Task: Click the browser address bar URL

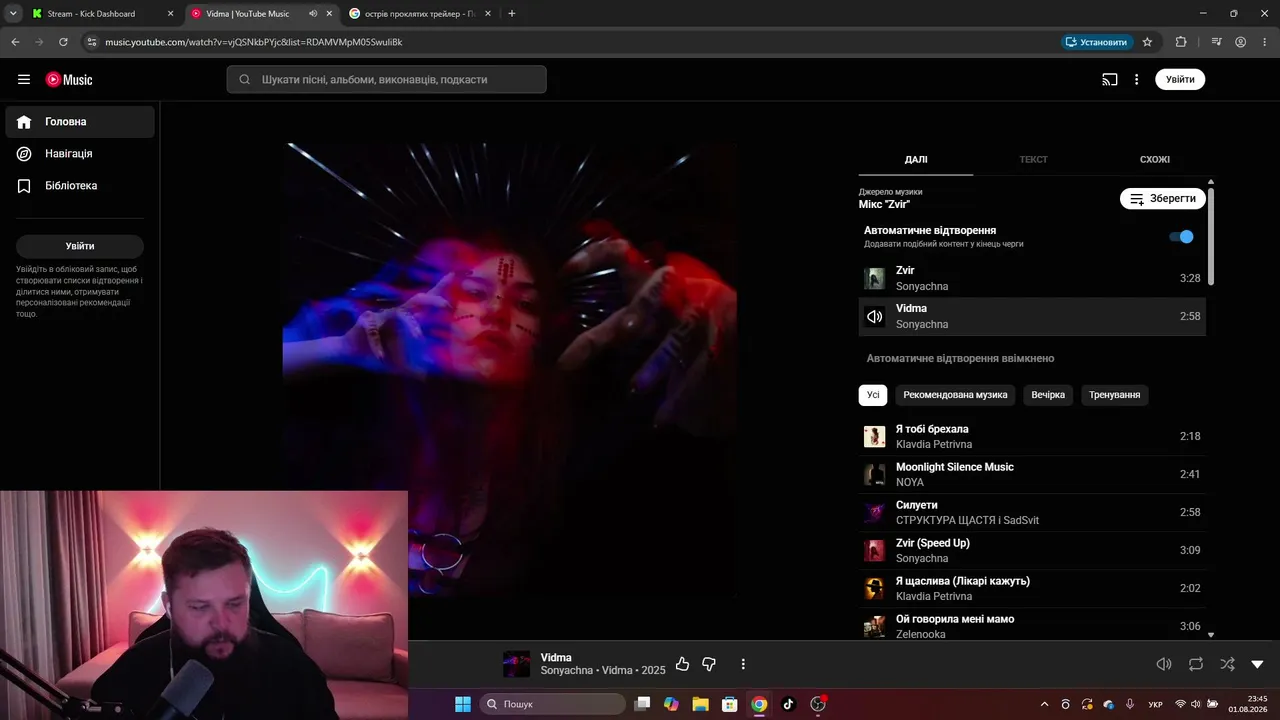Action: 254,42
